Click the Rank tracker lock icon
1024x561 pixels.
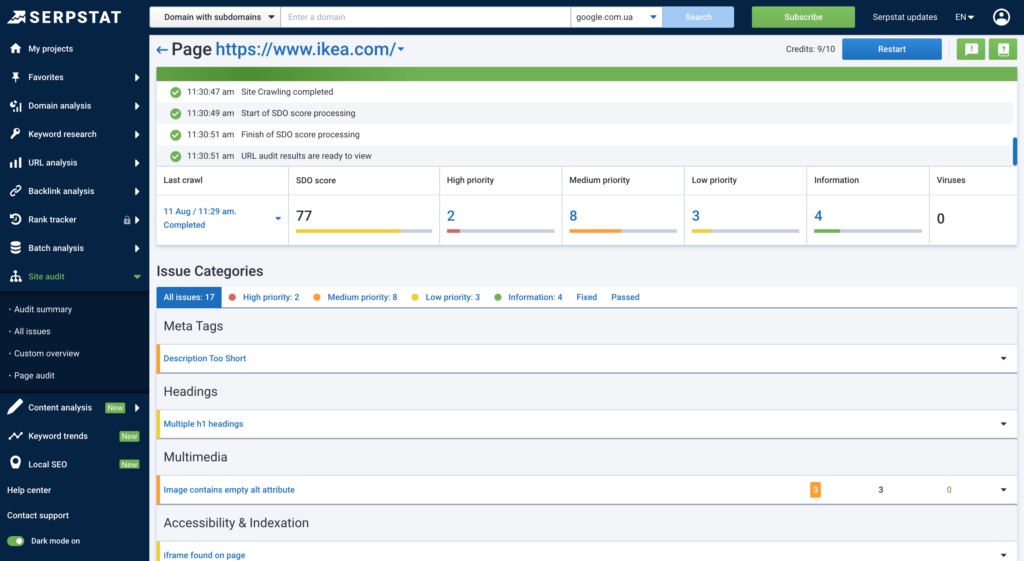[x=127, y=220]
